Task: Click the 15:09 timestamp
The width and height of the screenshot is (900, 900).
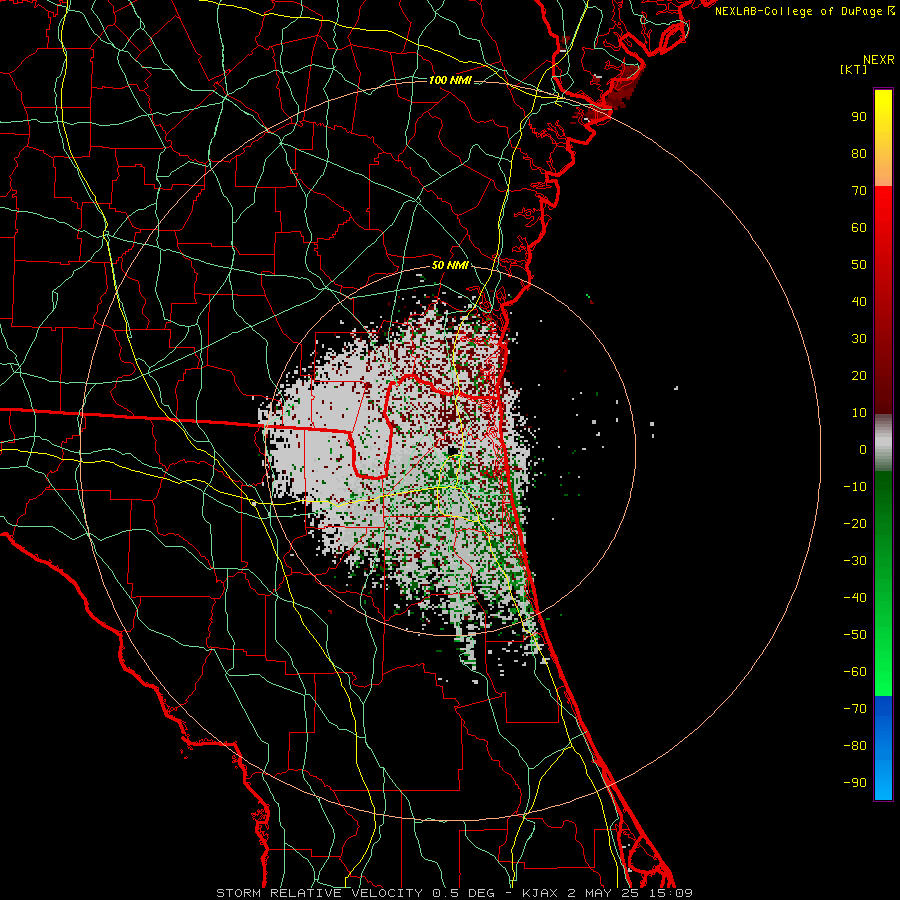Action: point(670,893)
